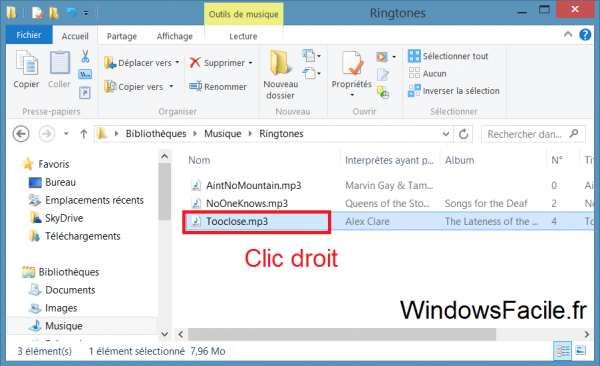Click the Ouvrir media player icon
The width and height of the screenshot is (600, 366).
point(382,57)
